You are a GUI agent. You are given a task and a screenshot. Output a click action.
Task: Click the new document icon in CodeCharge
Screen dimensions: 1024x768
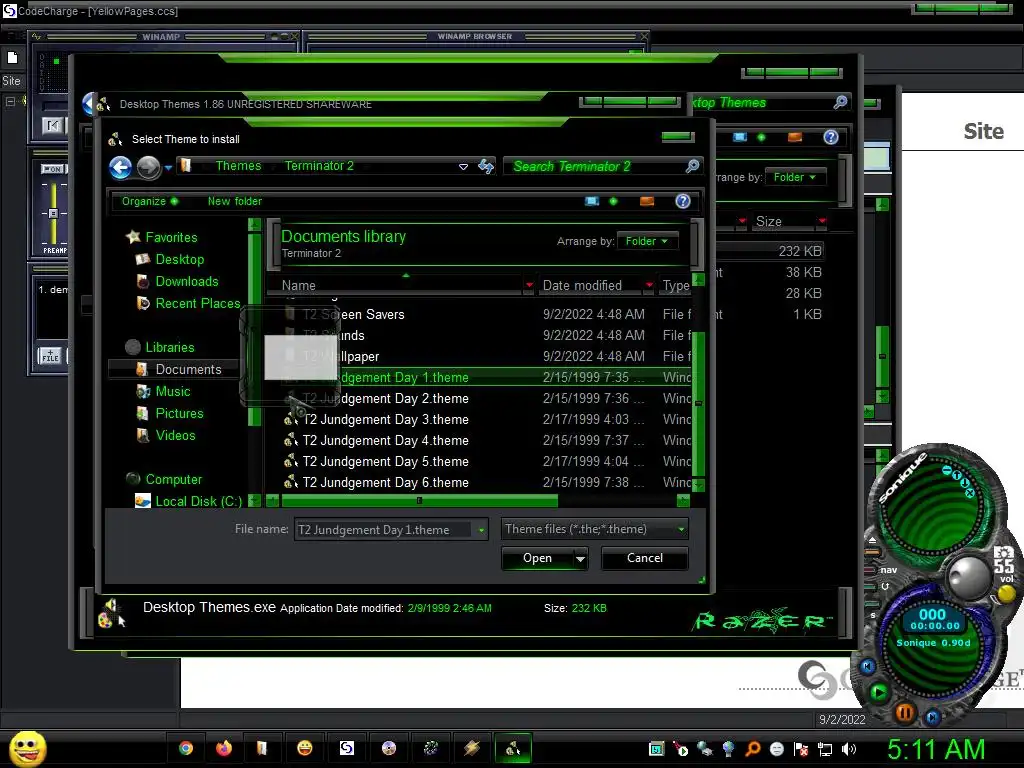tap(12, 58)
